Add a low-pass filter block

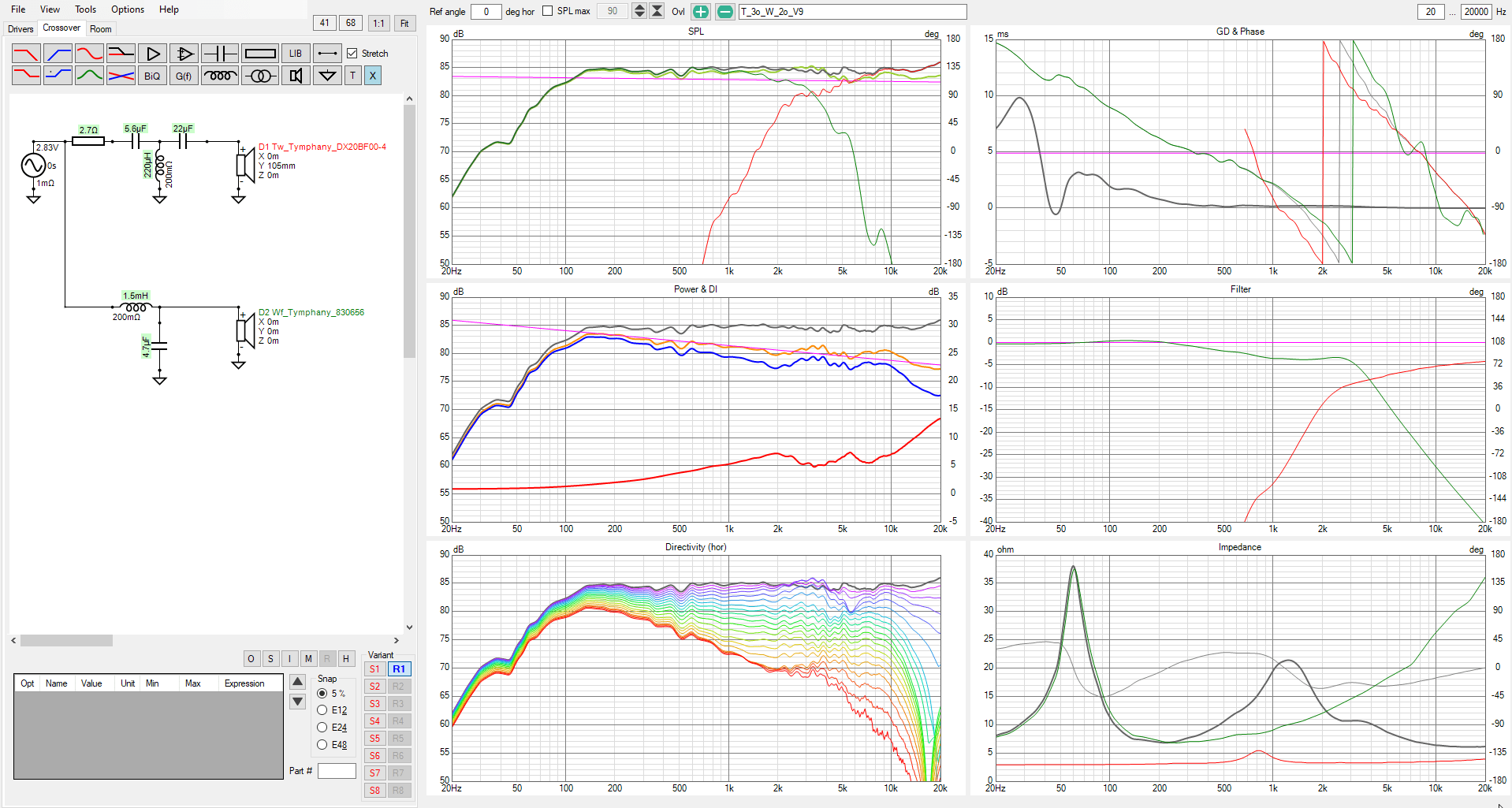[26, 54]
